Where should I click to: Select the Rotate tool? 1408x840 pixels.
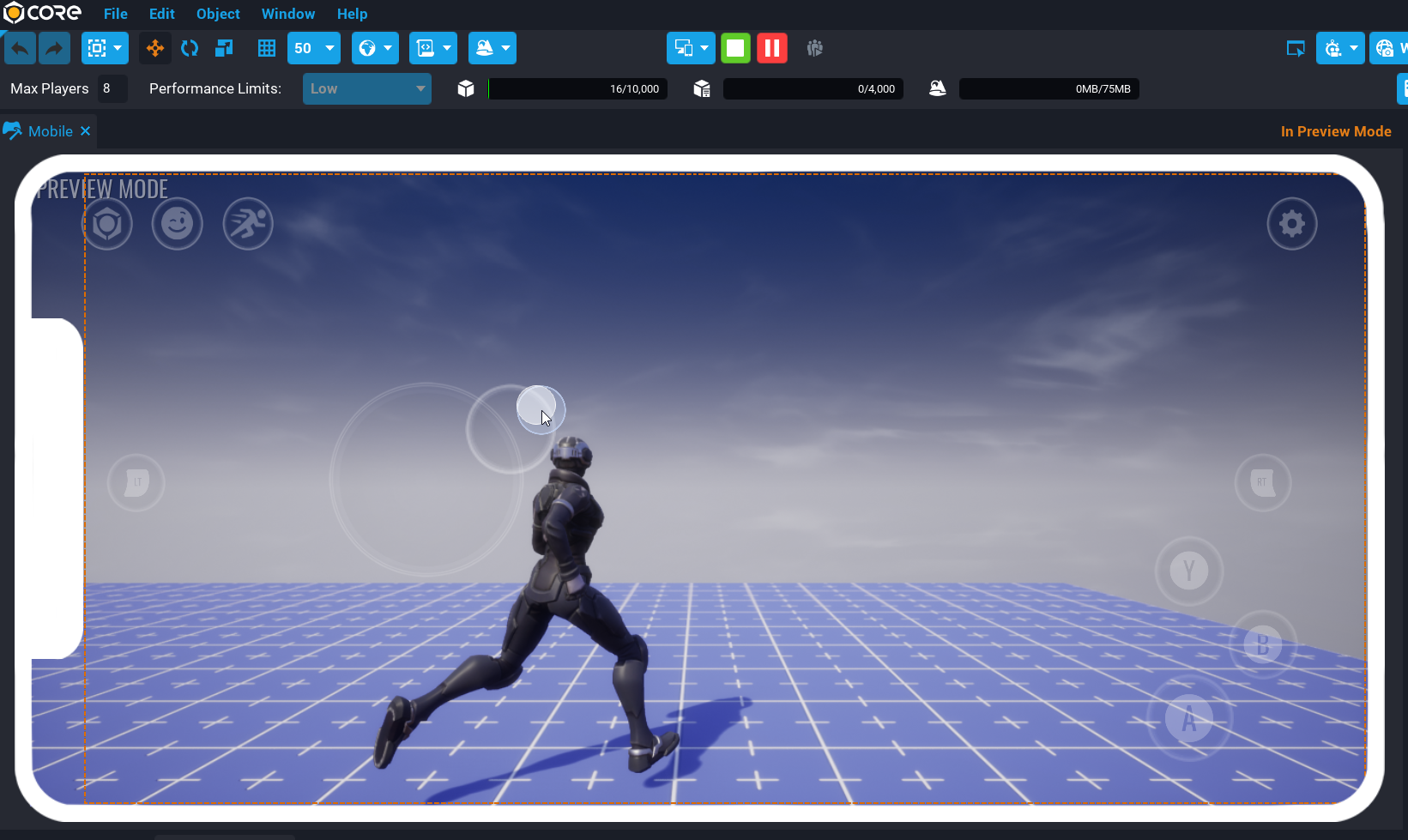click(190, 49)
